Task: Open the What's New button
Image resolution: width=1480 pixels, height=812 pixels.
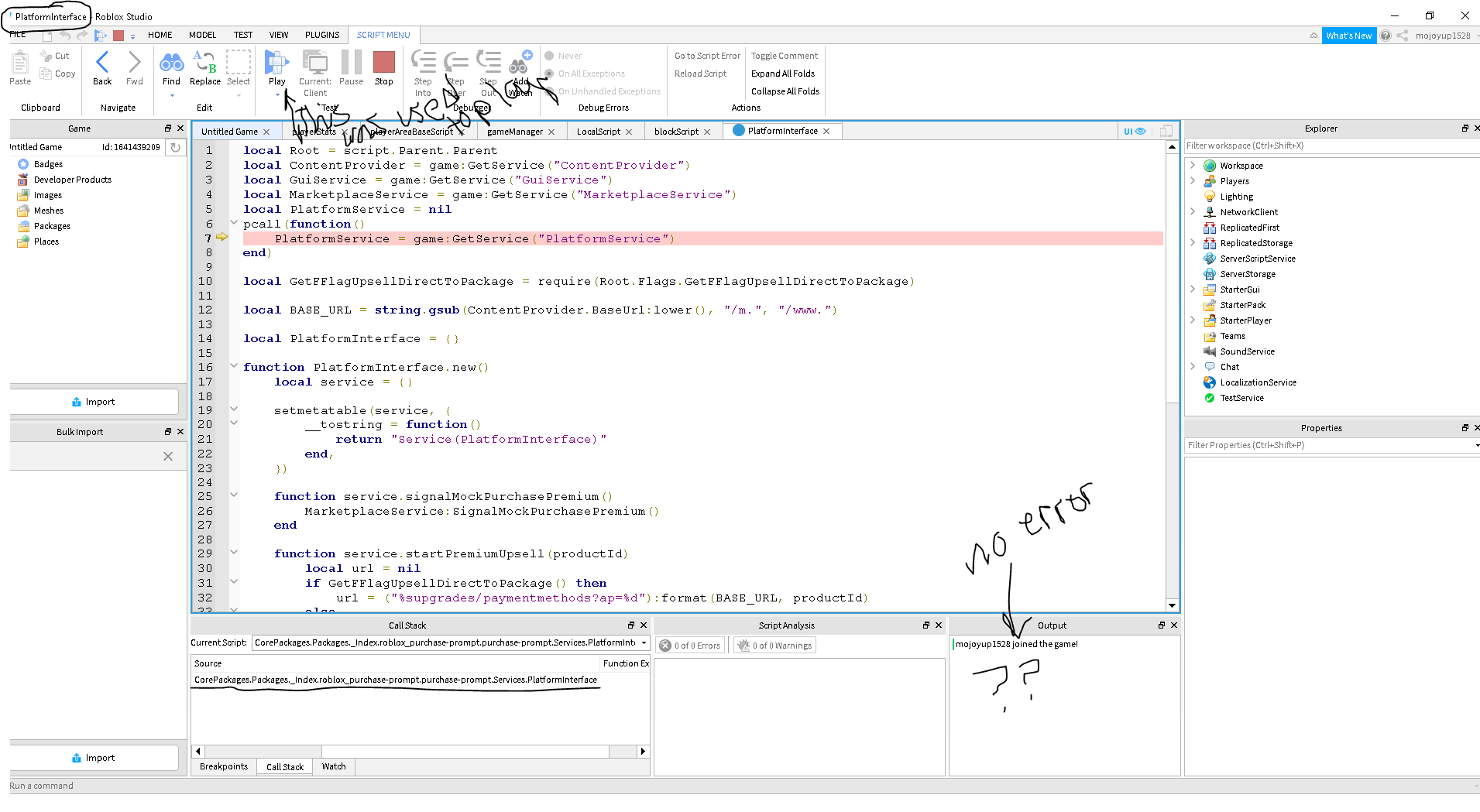Action: tap(1348, 36)
